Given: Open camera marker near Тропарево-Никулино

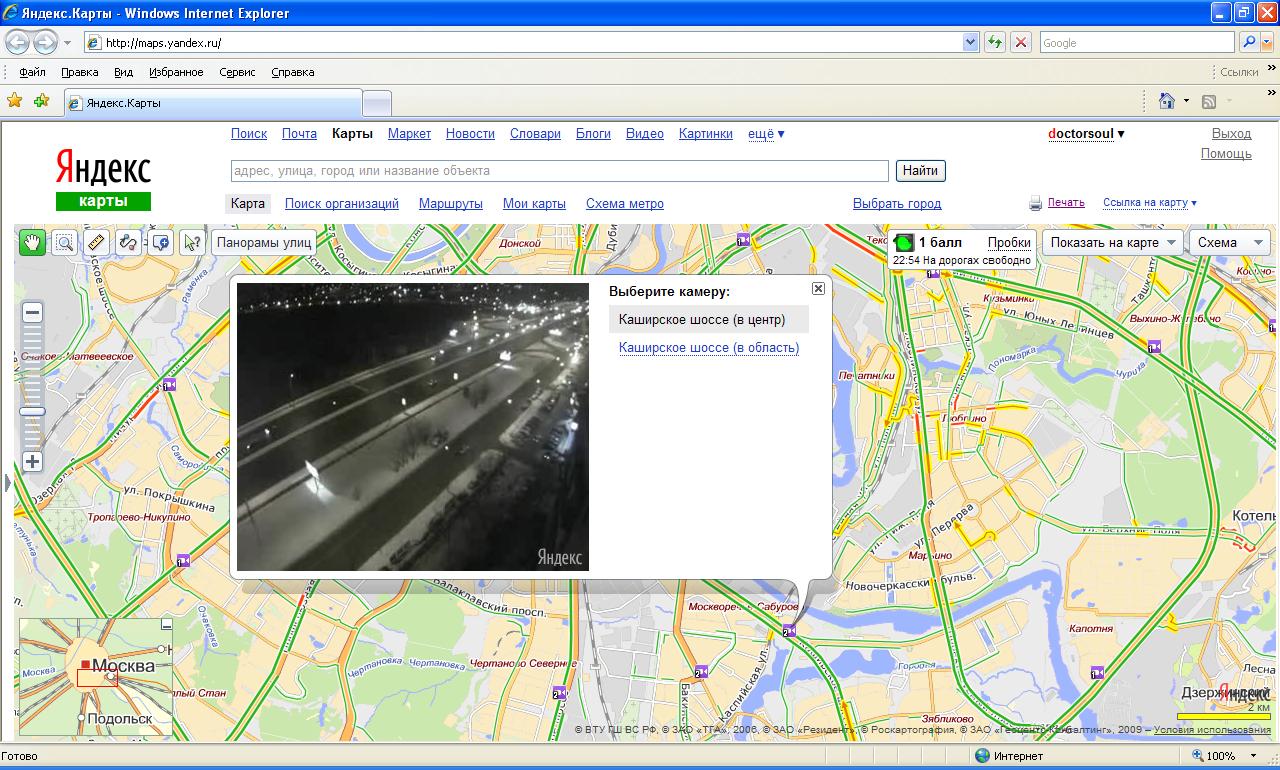Looking at the screenshot, I should click(183, 561).
